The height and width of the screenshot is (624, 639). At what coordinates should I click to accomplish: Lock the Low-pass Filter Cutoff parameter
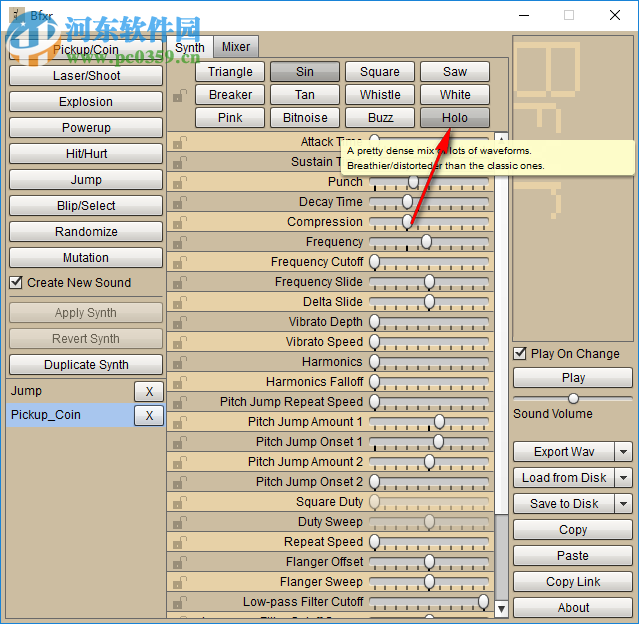(179, 602)
